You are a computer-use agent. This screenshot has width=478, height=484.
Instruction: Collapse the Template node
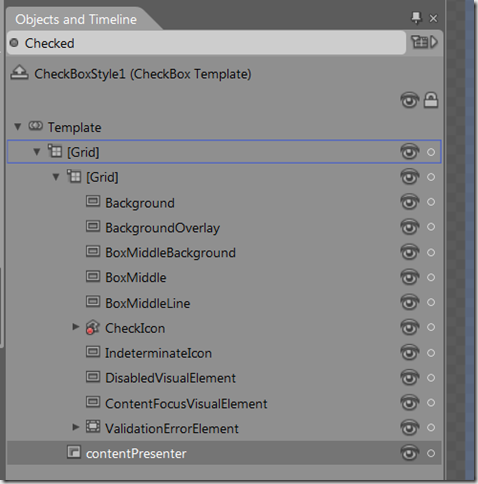17,127
